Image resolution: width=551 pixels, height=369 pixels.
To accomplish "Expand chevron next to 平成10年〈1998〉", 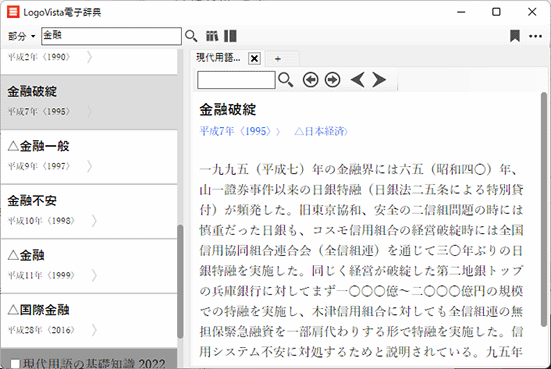I will coord(94,221).
